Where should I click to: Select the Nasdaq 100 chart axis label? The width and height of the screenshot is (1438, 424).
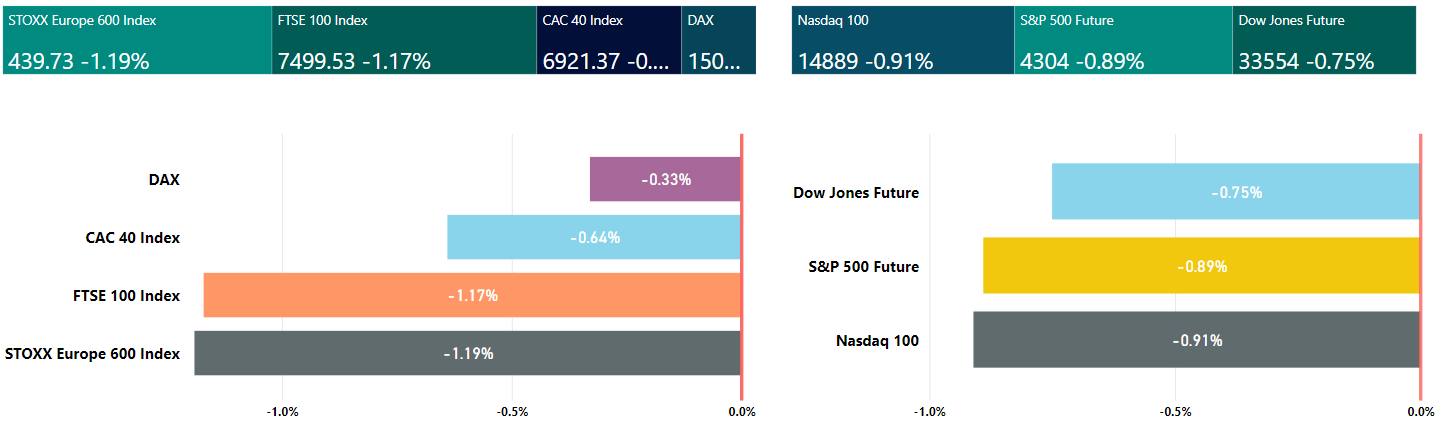(x=877, y=341)
